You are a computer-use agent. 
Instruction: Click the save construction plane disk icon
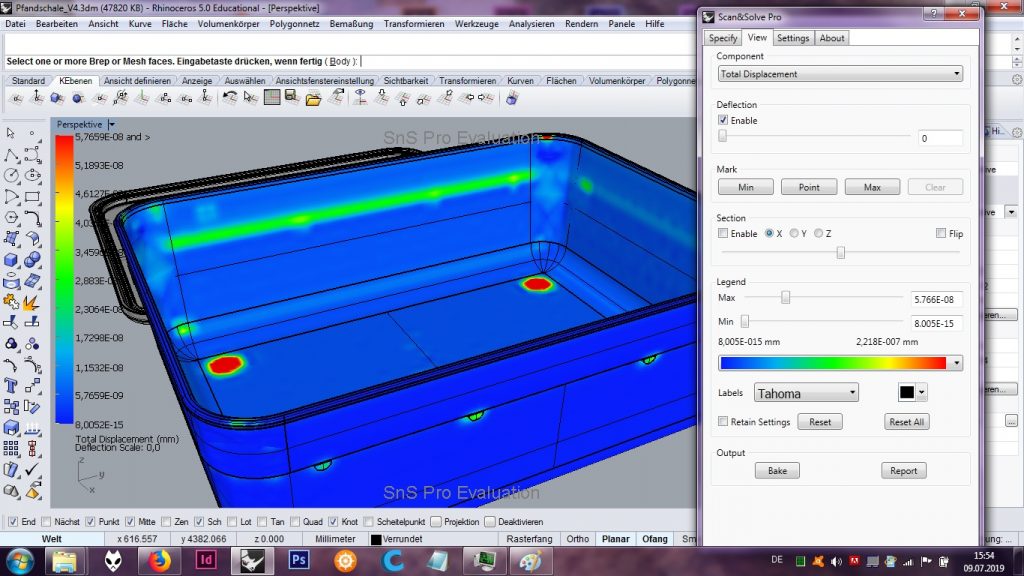click(292, 98)
